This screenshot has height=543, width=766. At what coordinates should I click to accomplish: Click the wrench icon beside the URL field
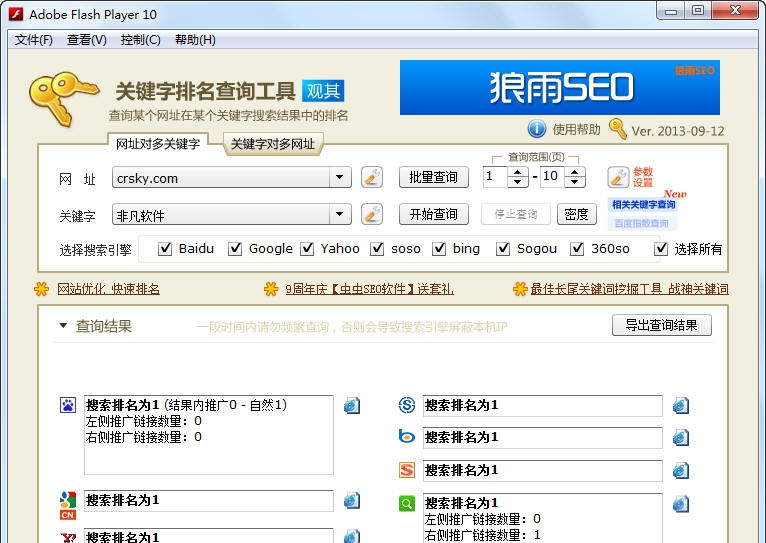pyautogui.click(x=372, y=177)
